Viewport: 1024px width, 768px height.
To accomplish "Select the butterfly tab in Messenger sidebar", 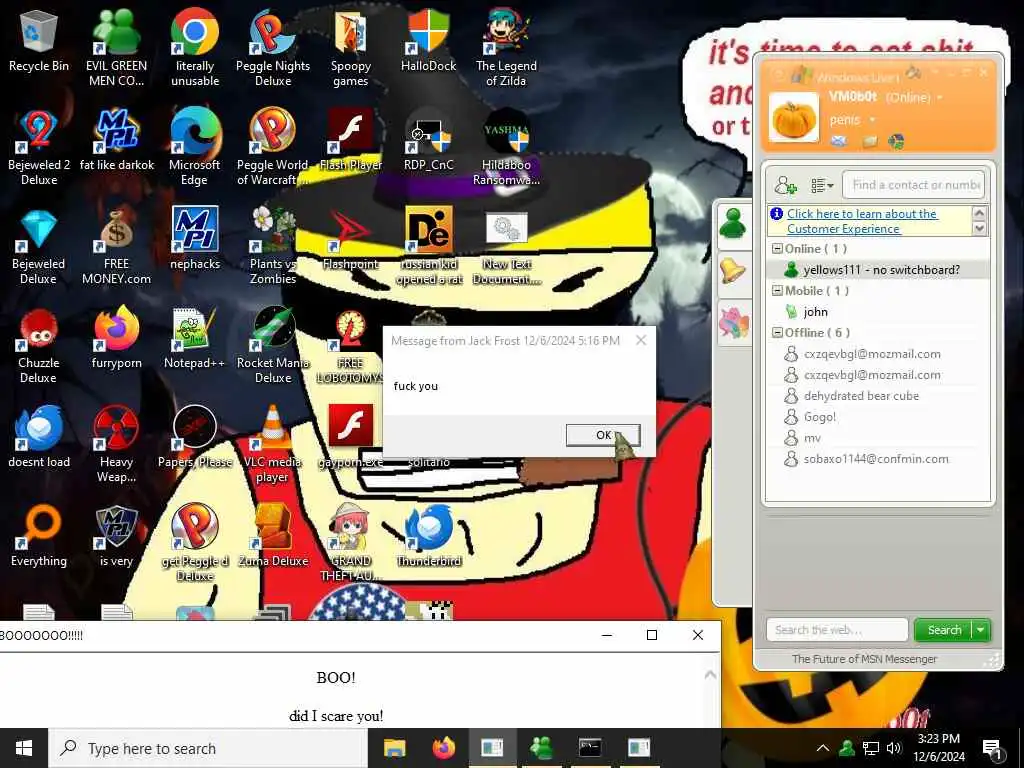I will pos(733,323).
